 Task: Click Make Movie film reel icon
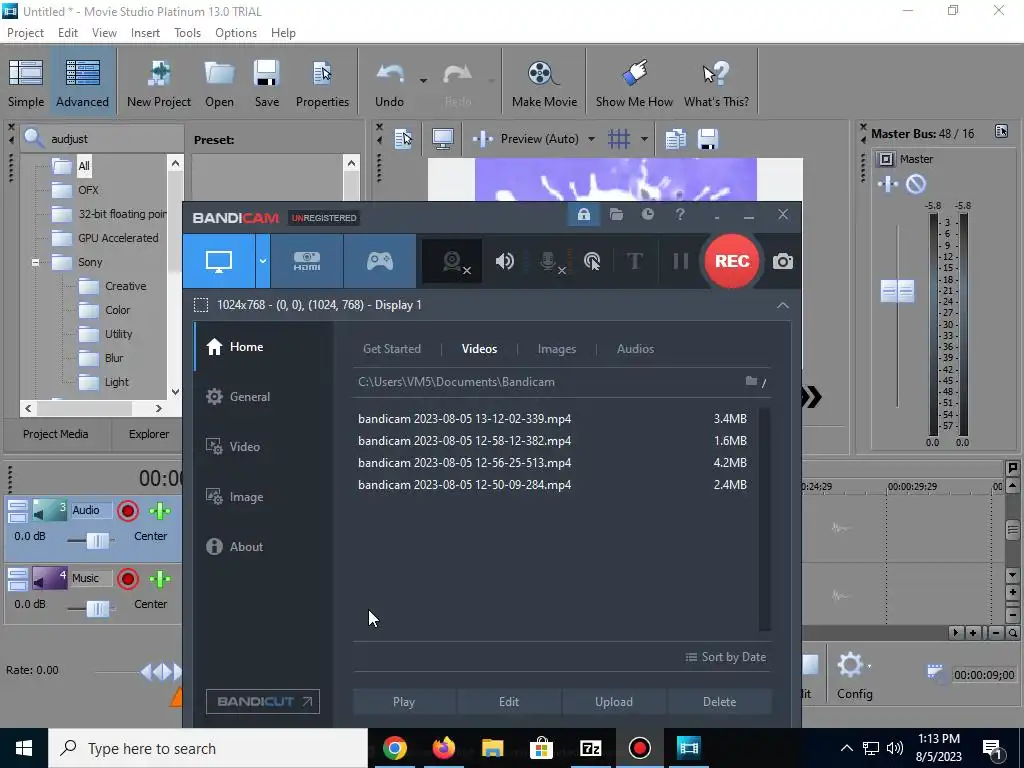[x=544, y=83]
